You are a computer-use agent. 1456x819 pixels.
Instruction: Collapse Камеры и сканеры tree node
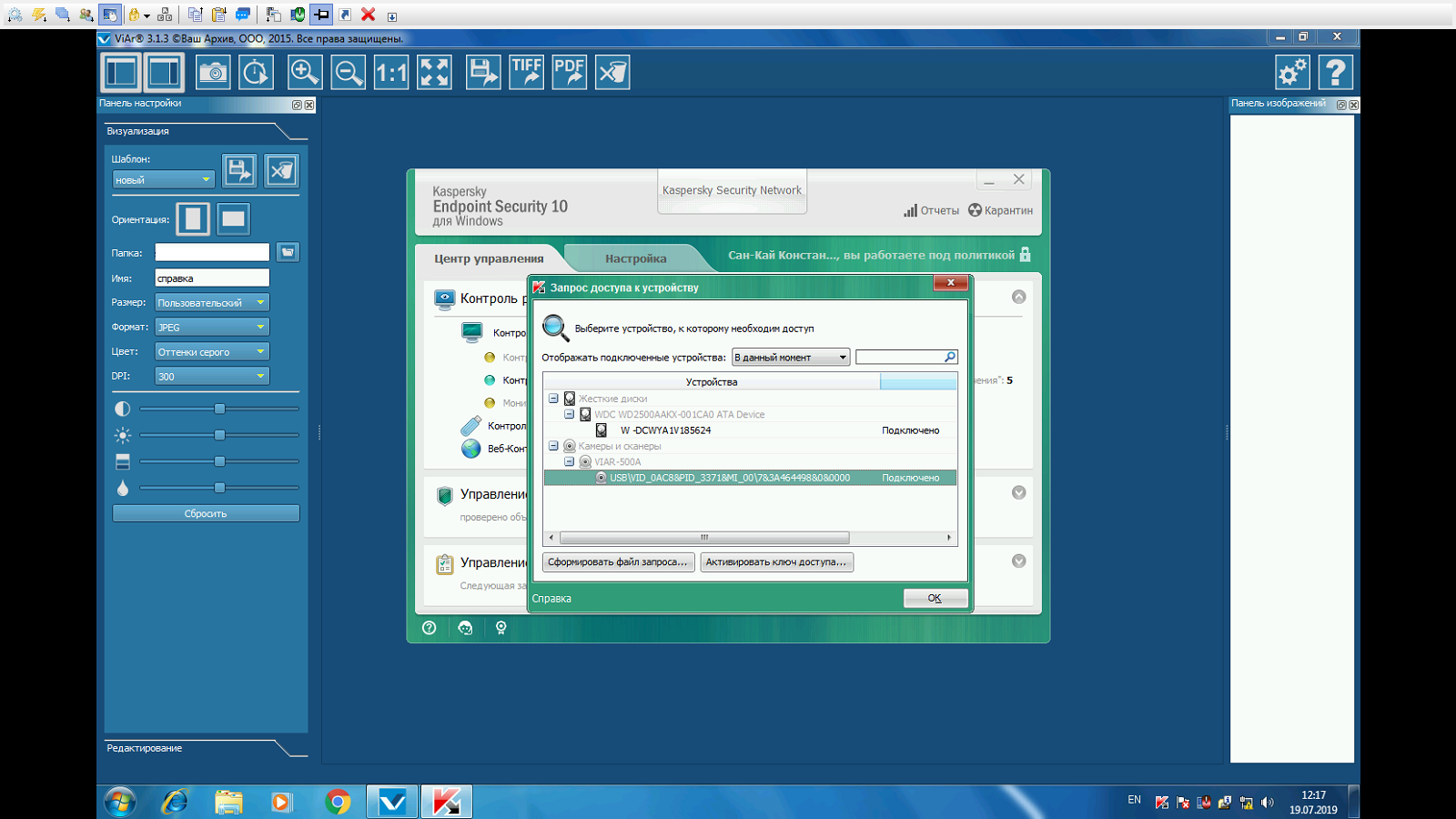(x=553, y=446)
